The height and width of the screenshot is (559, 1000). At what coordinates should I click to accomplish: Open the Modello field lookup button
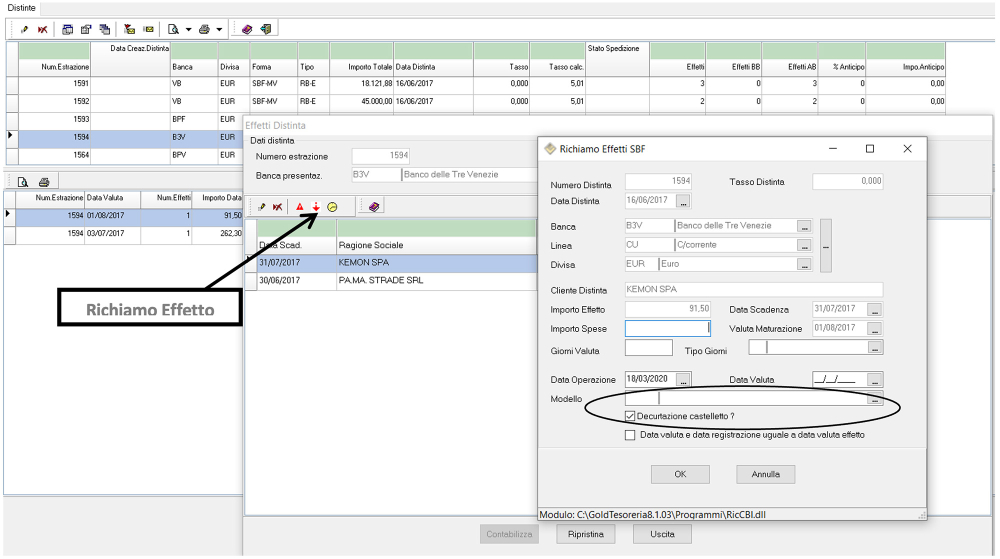[x=876, y=399]
